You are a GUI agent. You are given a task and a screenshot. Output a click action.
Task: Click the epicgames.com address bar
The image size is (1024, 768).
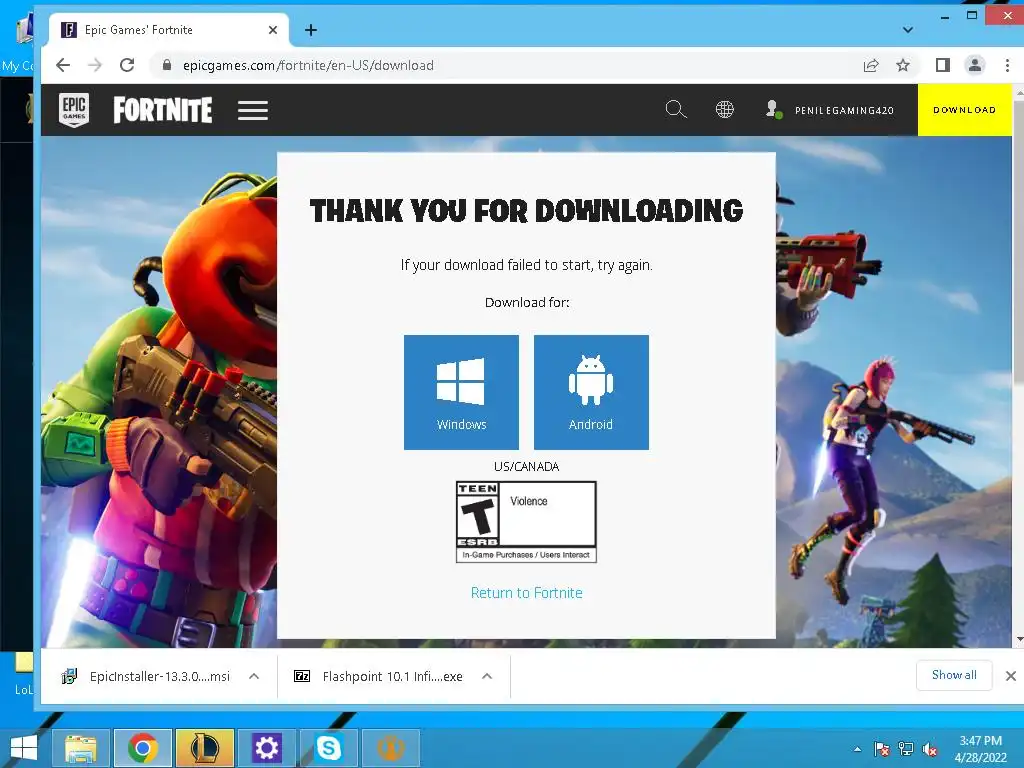[509, 65]
